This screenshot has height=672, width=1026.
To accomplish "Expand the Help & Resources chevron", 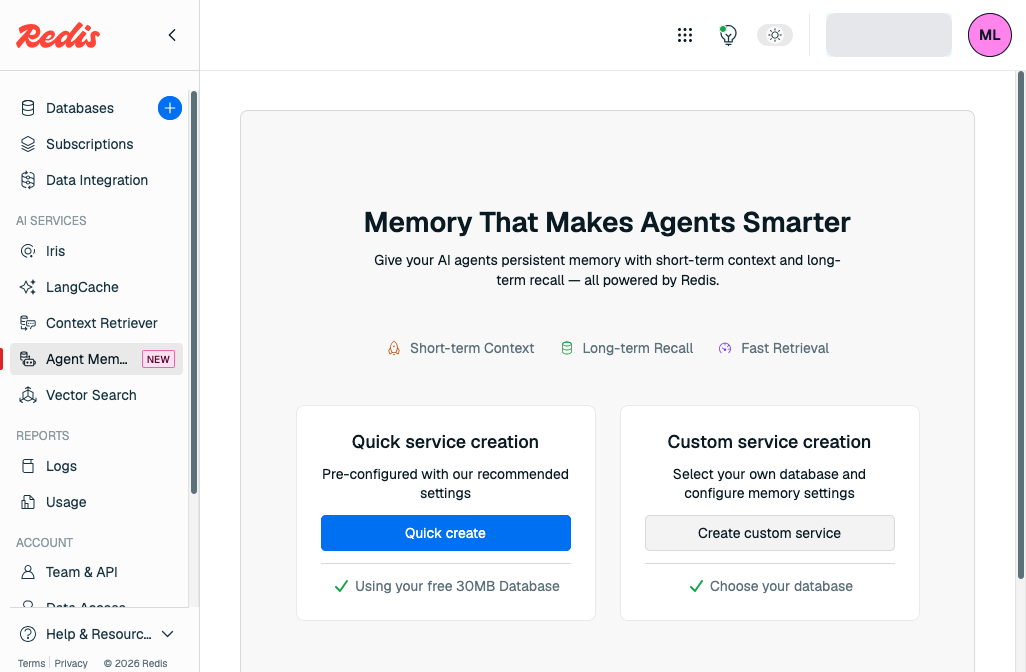I will coord(168,634).
